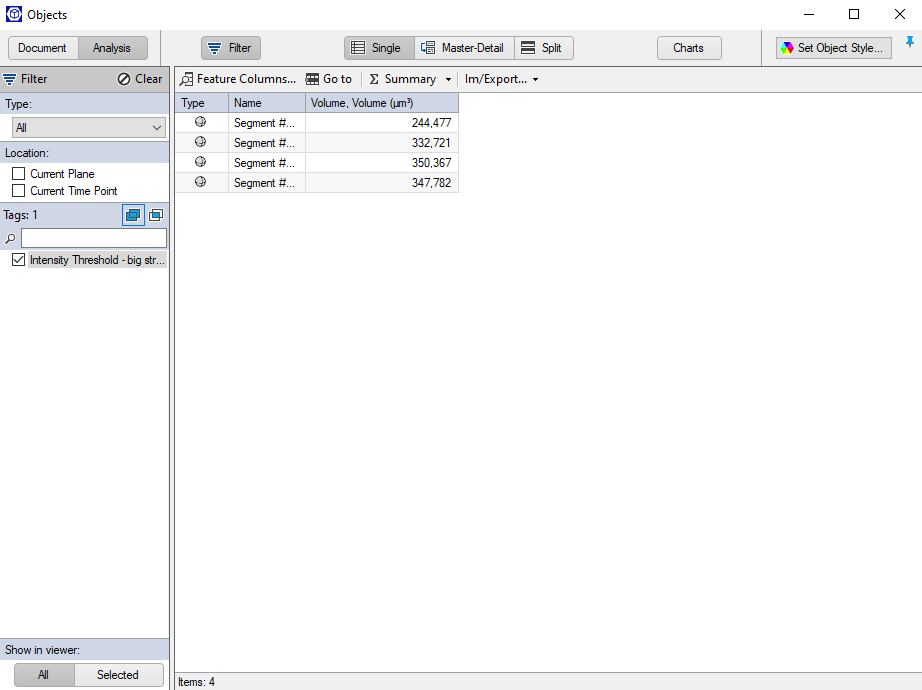Image resolution: width=922 pixels, height=690 pixels.
Task: Enable the Current Plane checkbox
Action: (x=17, y=173)
